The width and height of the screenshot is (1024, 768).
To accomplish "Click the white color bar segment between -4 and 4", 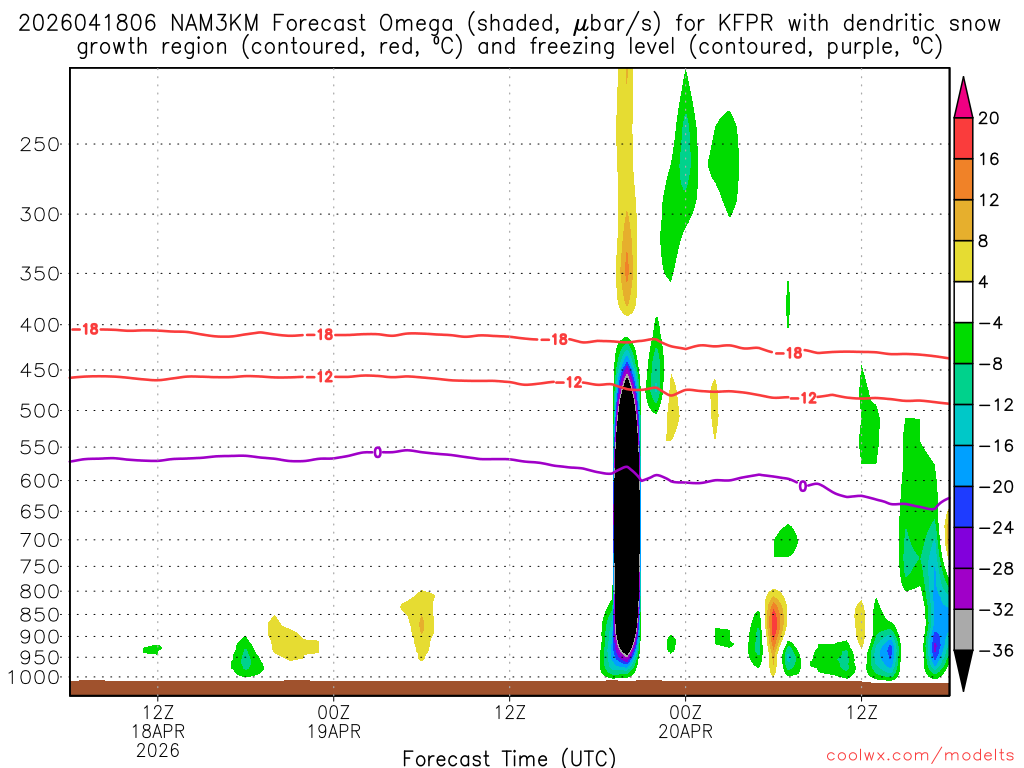I will click(963, 302).
